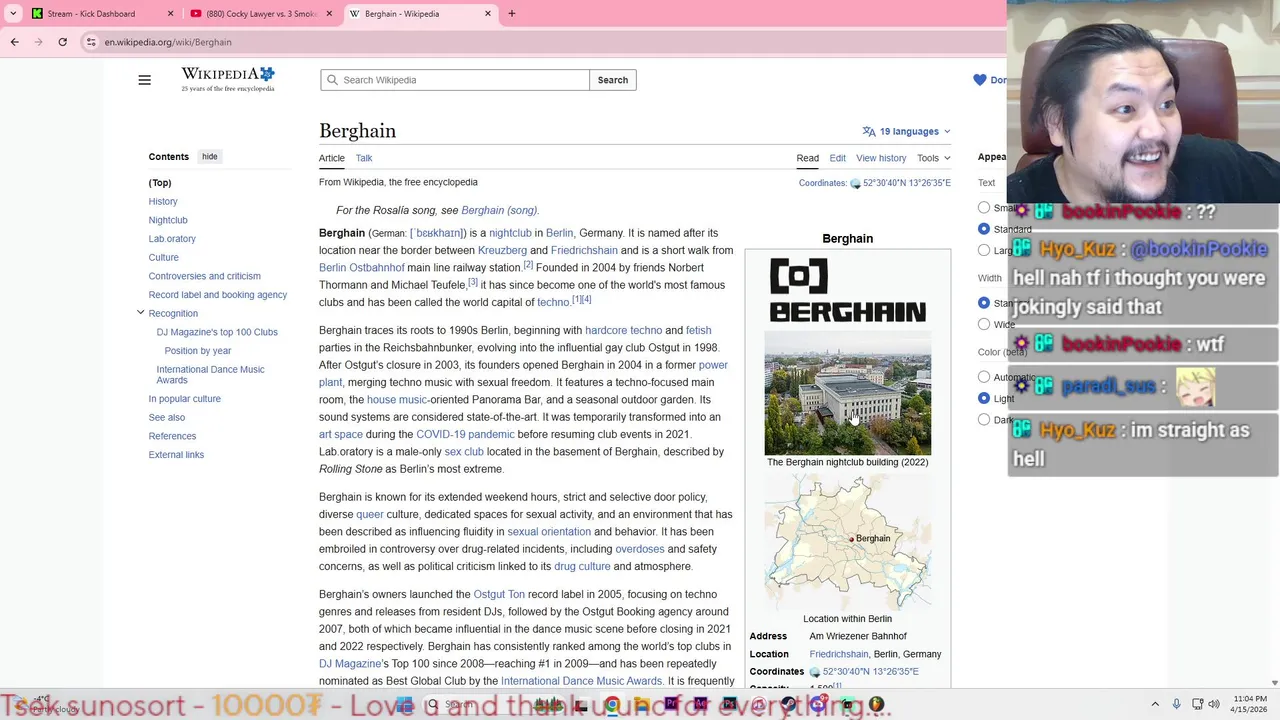Switch to the Article tab
The image size is (1280, 720).
(332, 158)
